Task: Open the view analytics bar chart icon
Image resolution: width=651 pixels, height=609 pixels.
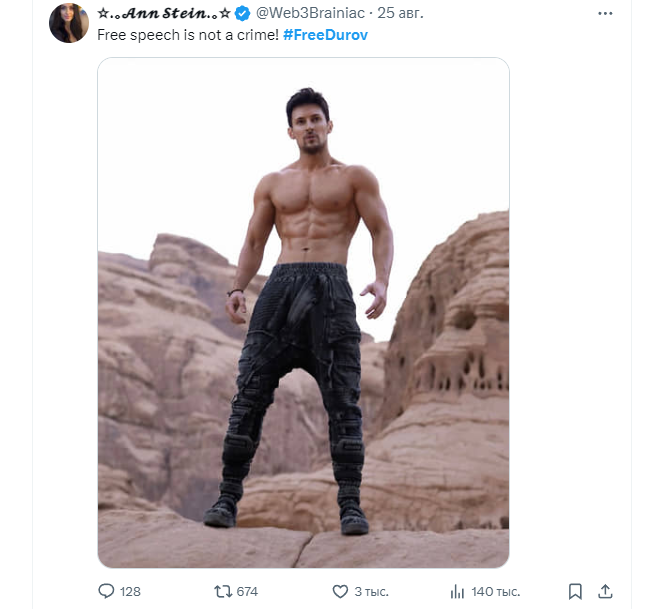Action: (458, 591)
